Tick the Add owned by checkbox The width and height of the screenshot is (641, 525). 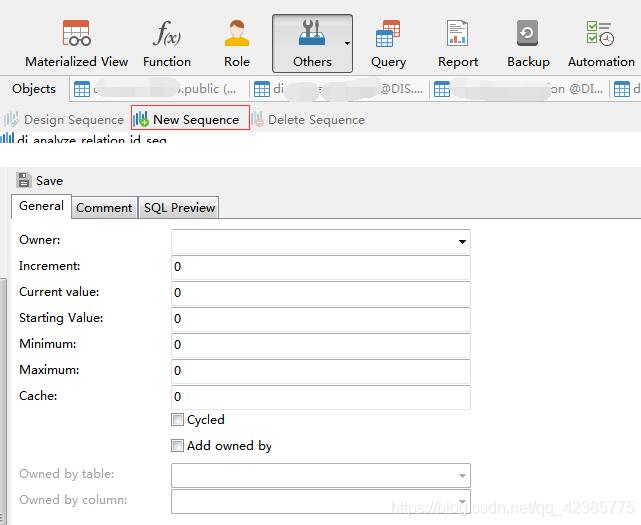(x=178, y=446)
